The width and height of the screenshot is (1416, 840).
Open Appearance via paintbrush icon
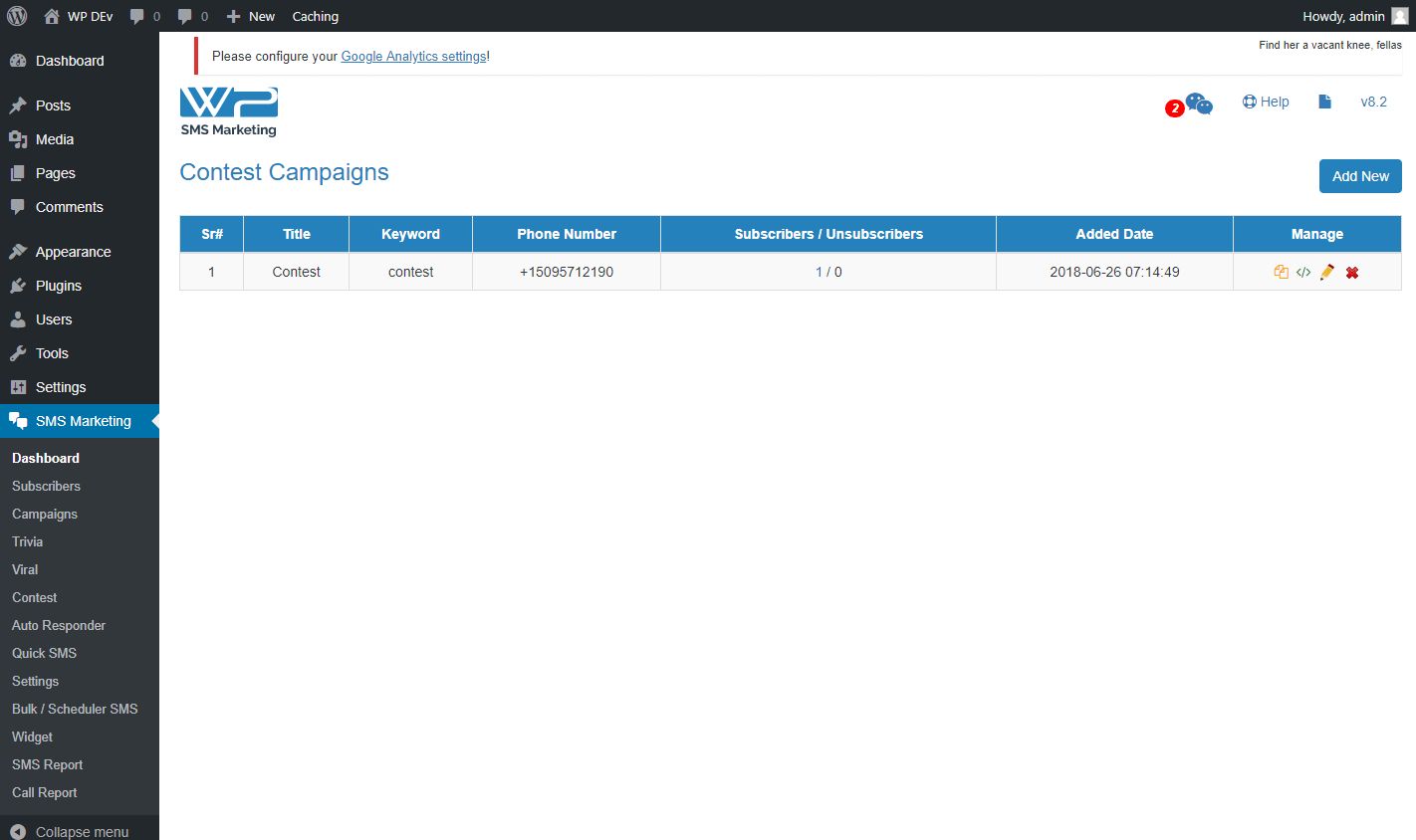(18, 252)
